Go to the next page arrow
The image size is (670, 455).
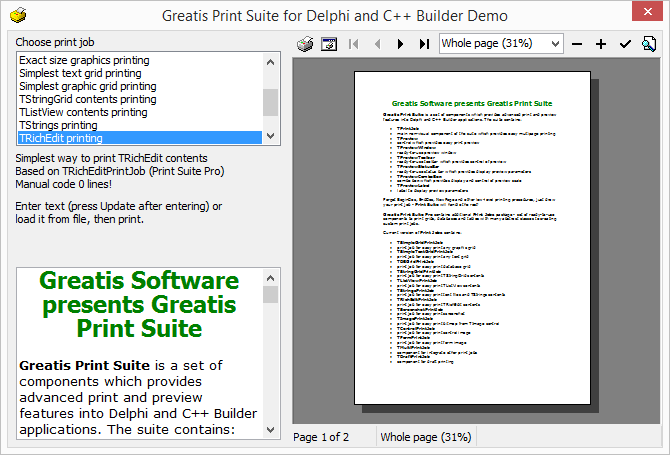click(401, 44)
